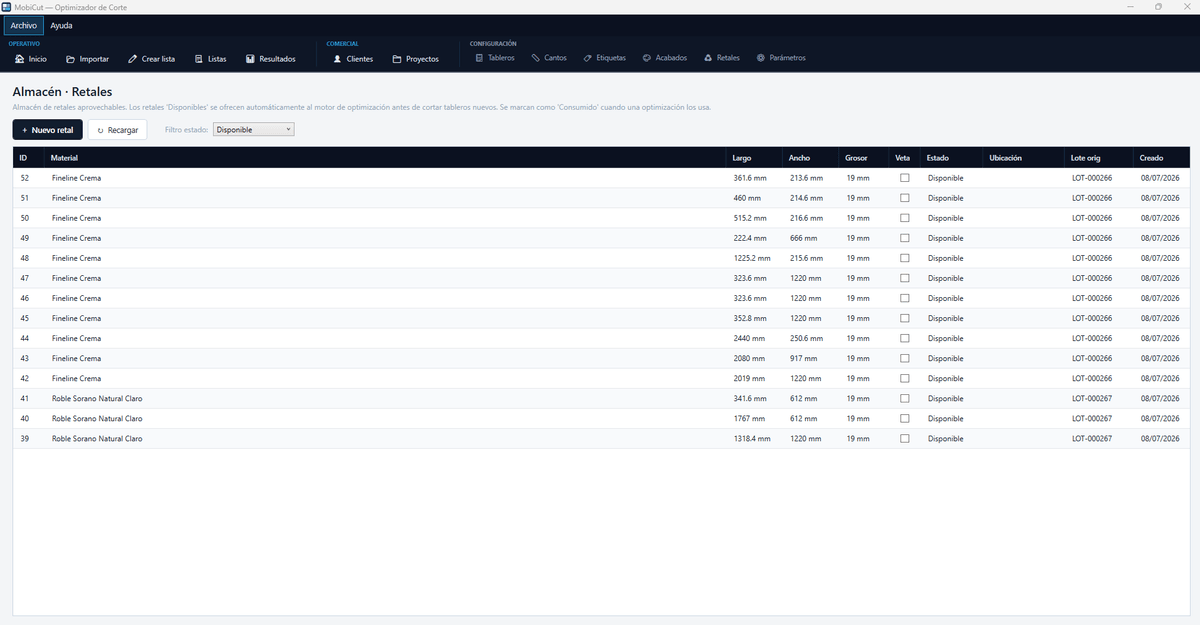Expand the Filtro estado dropdown
Viewport: 1200px width, 625px height.
click(x=254, y=129)
